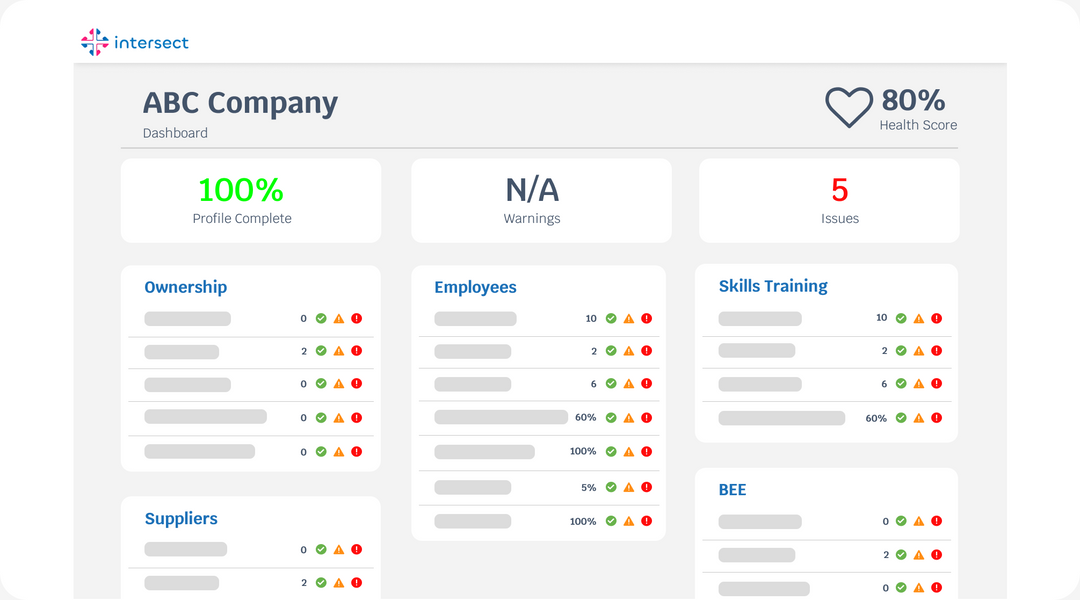Click green check in Ownership row with value 2
This screenshot has height=600, width=1080.
pyautogui.click(x=321, y=351)
